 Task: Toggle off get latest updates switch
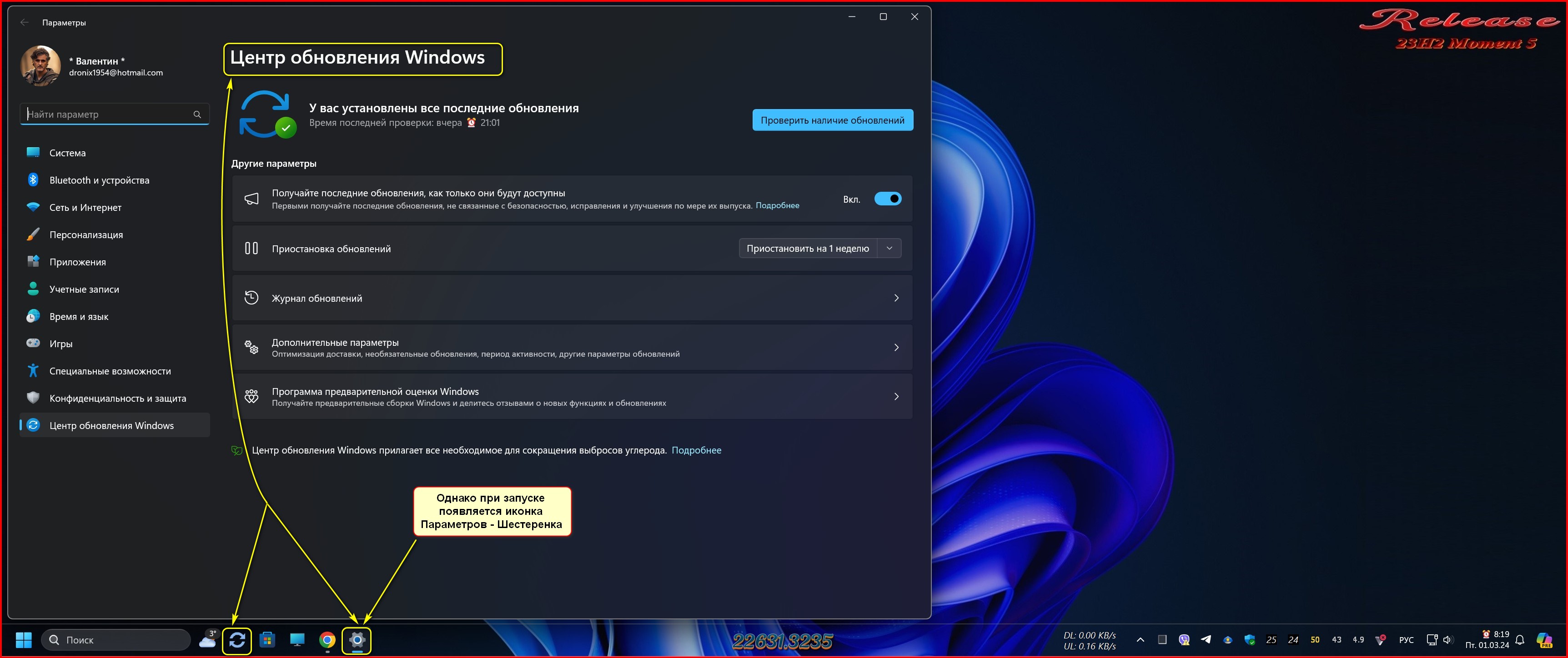(888, 199)
